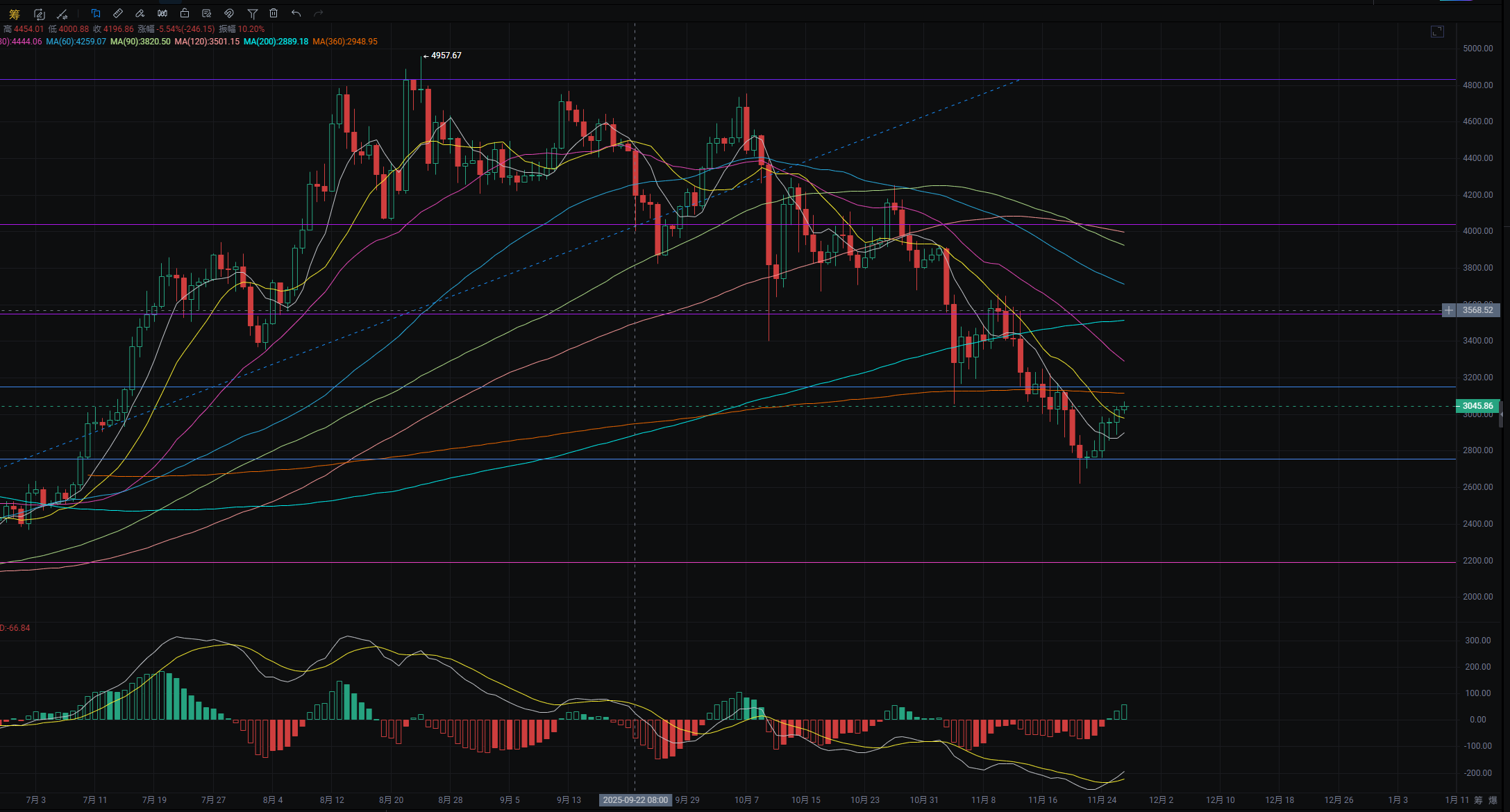Click the undo arrow icon
This screenshot has height=812, width=1510.
point(296,13)
